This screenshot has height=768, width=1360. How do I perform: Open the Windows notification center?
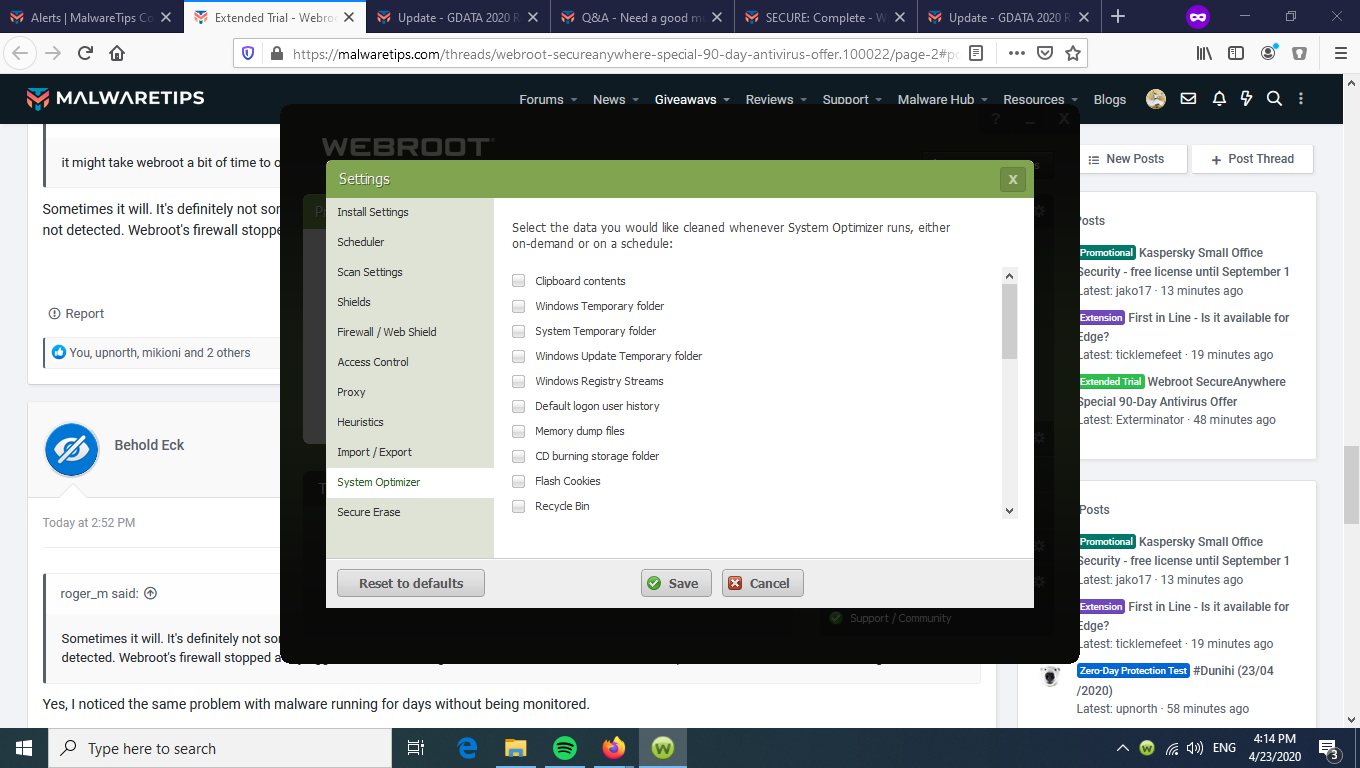point(1329,748)
